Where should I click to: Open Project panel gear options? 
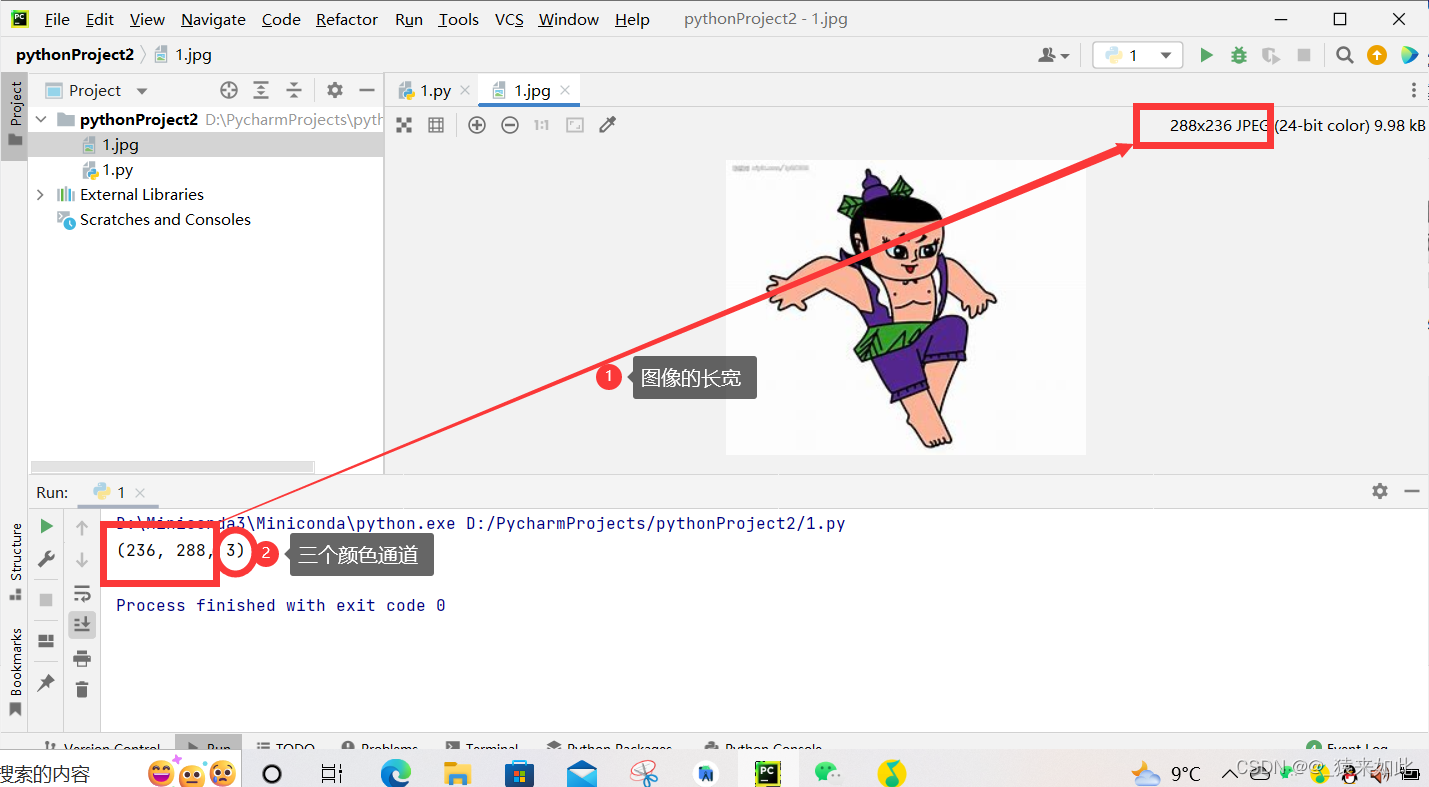coord(335,90)
